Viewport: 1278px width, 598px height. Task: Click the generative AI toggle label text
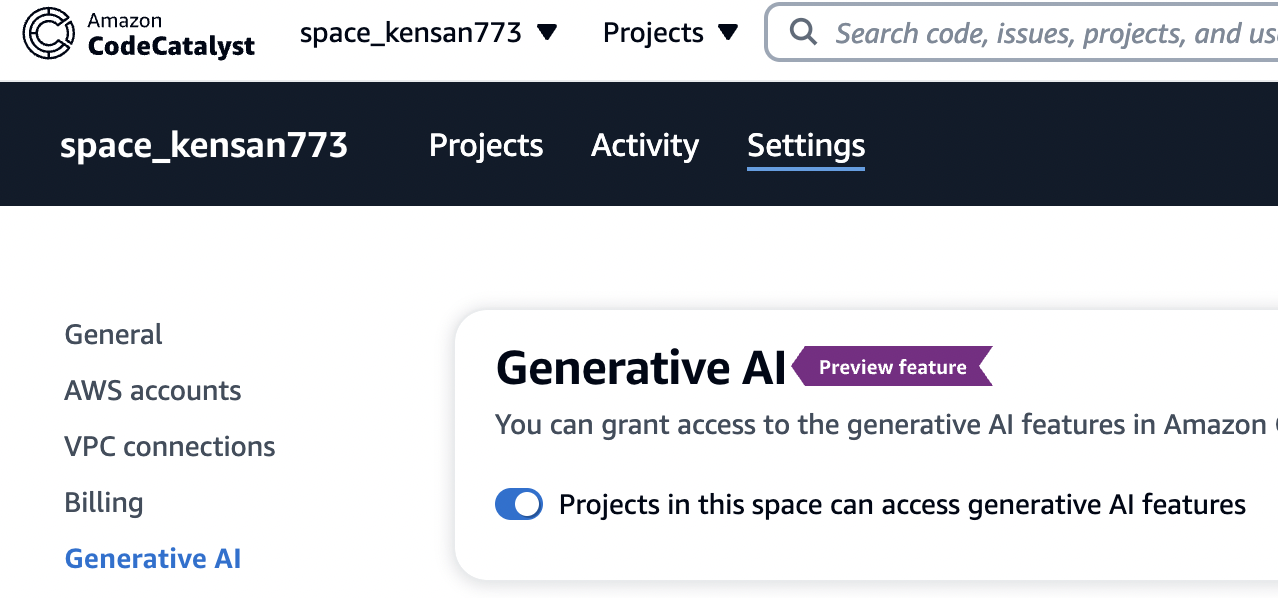[902, 505]
